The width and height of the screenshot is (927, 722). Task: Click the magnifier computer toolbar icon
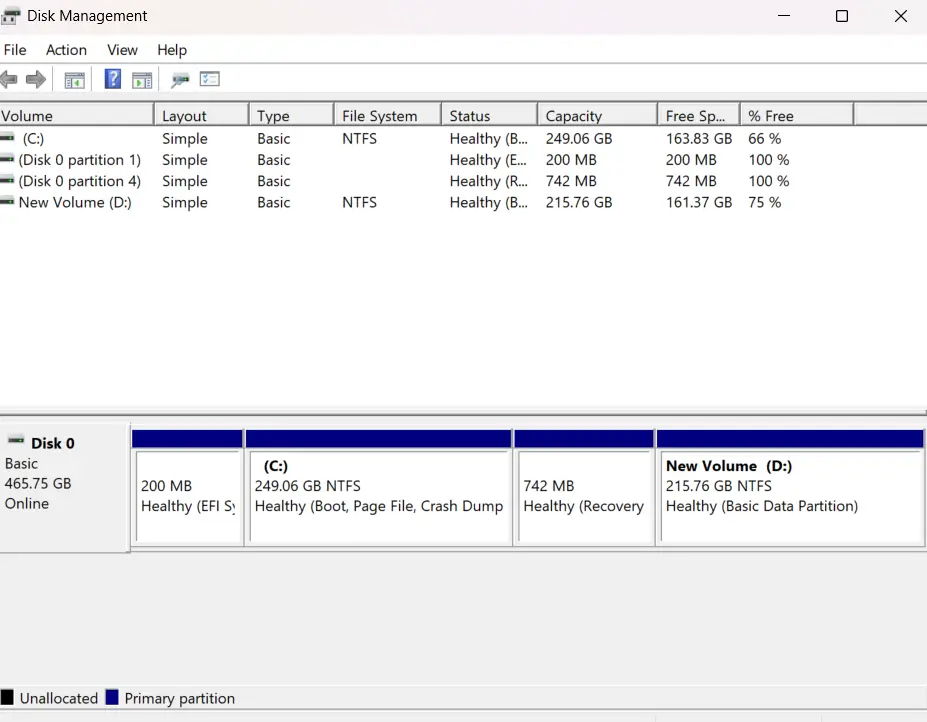(x=180, y=79)
